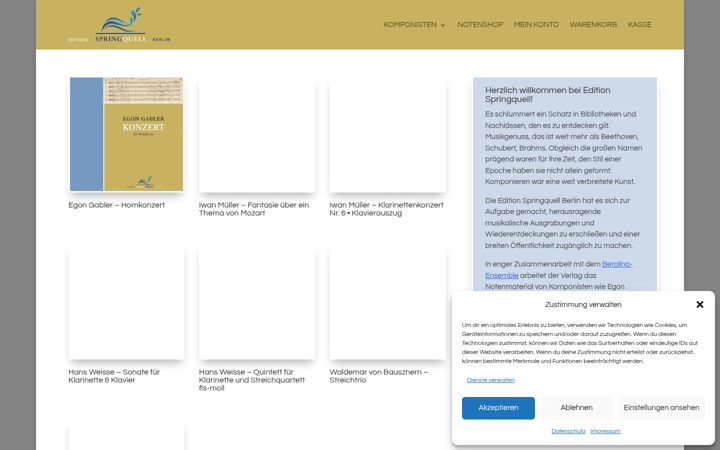
Task: Click the Zustimmung verwalten dialog title
Action: point(583,304)
